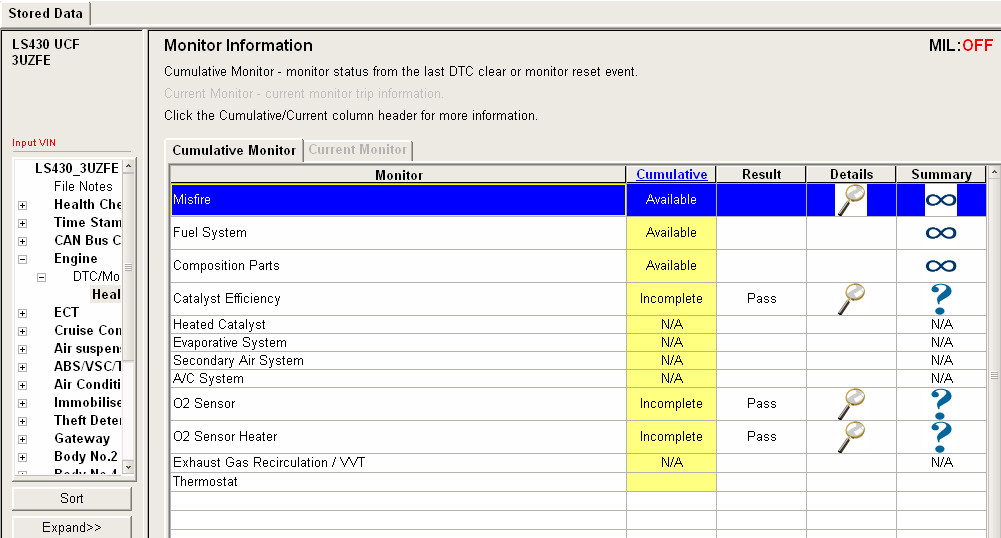Switch to Cumulative Monitor tab

coord(234,150)
